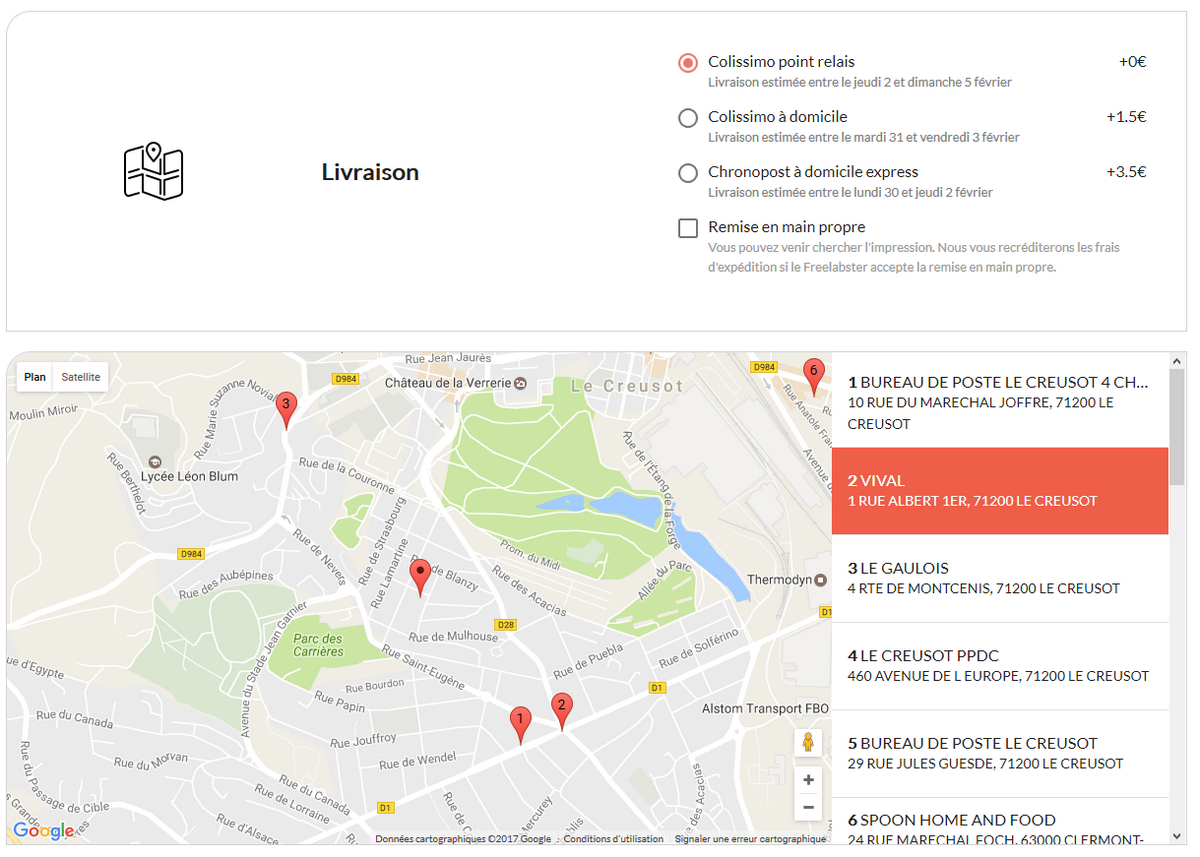Switch map to Satellite view

[81, 377]
